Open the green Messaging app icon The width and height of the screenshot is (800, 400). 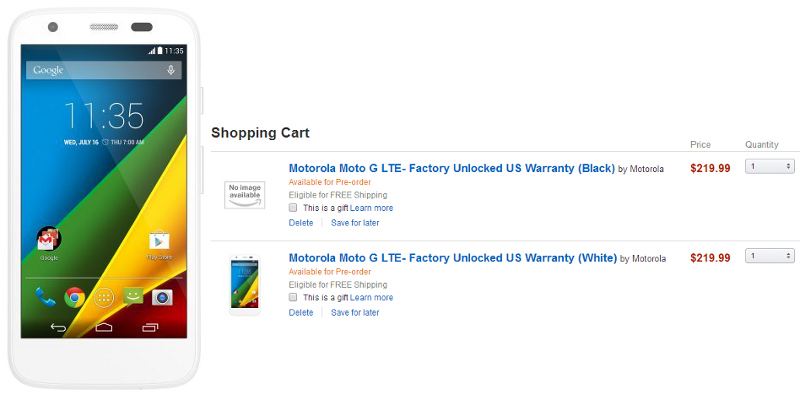pos(132,297)
